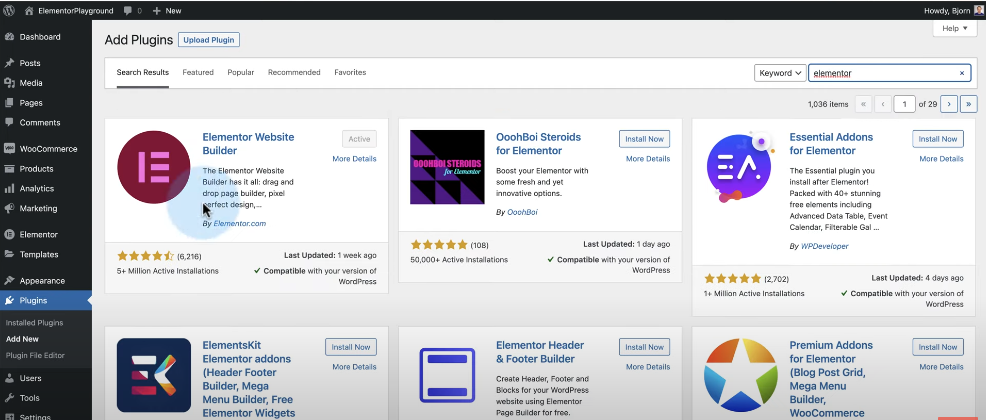Click the Posts pin icon

pyautogui.click(x=9, y=63)
